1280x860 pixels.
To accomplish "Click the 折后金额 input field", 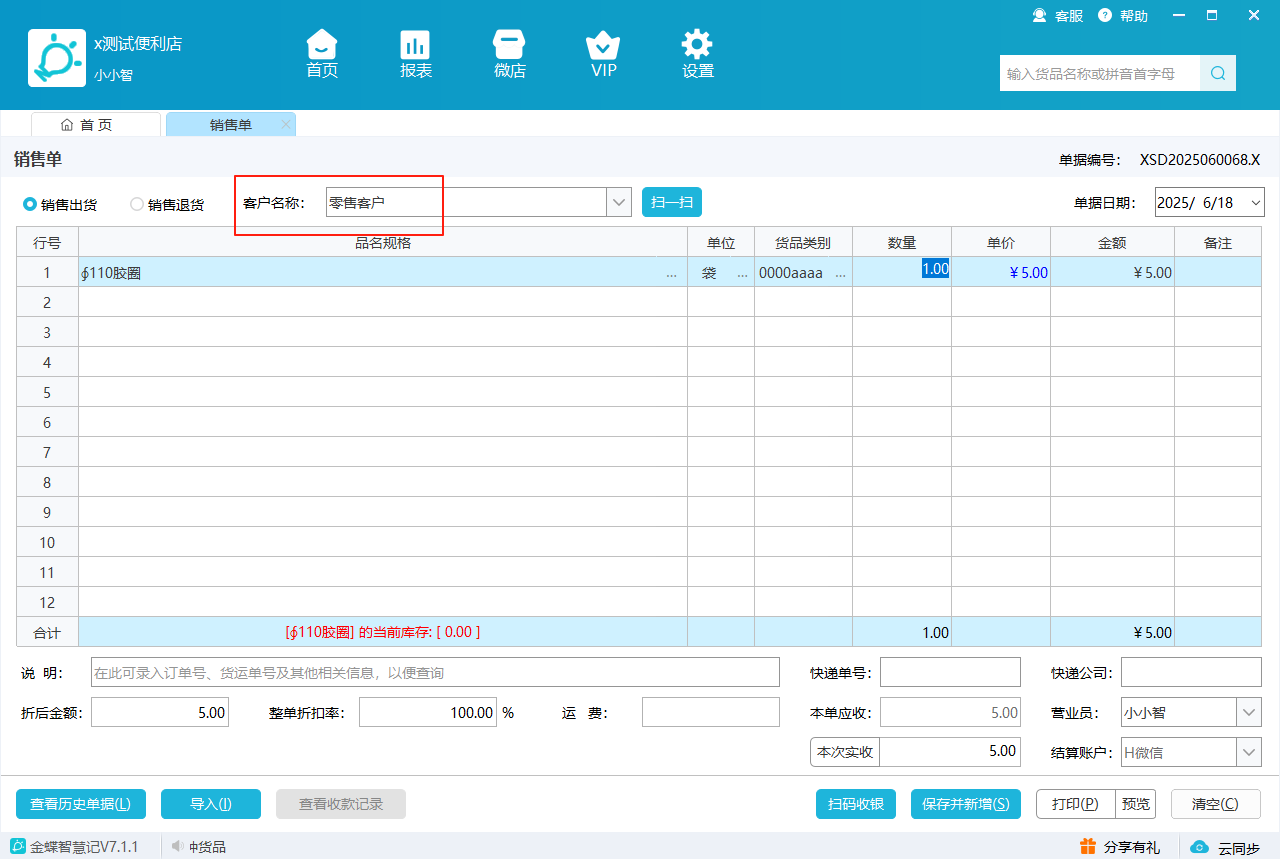I will 160,713.
